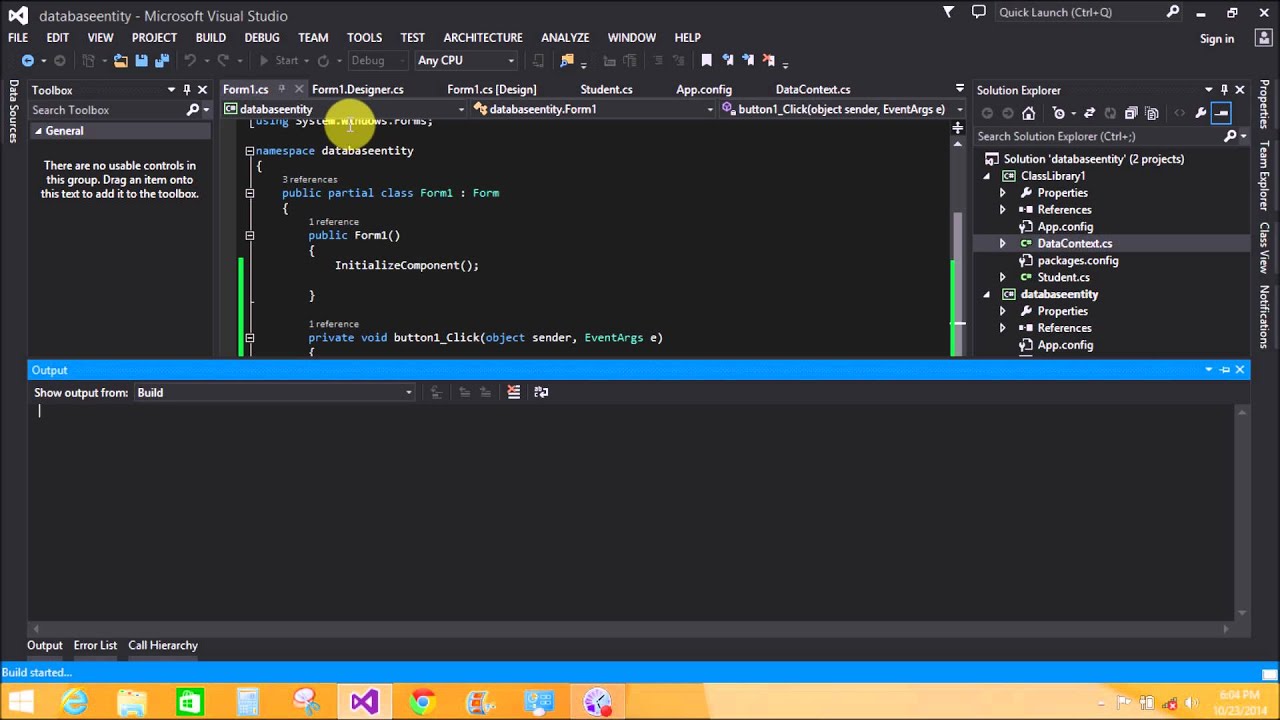Toggle a bookmark with the bookmark icon
1280x720 pixels.
pos(706,61)
